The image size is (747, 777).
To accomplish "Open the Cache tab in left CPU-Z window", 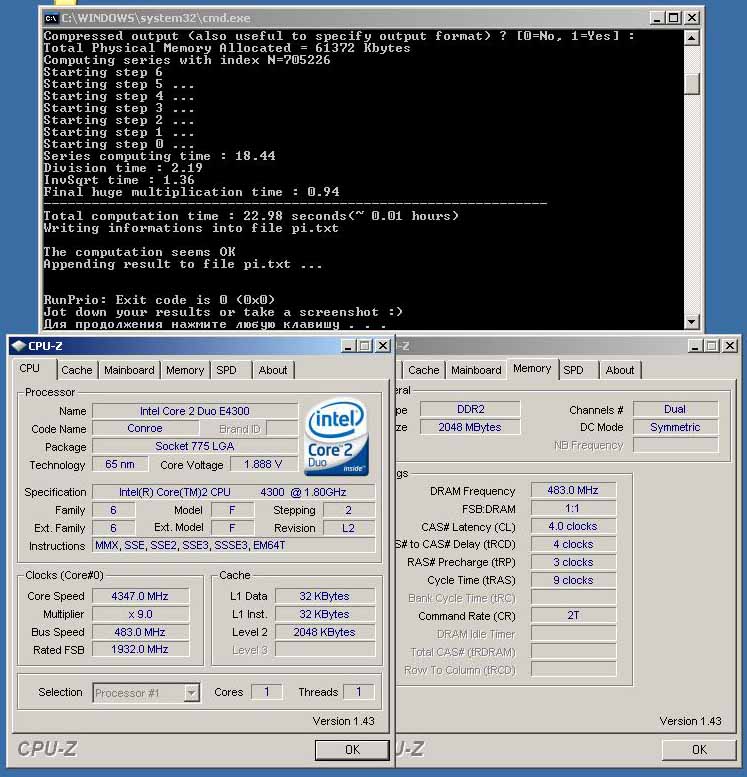I will point(77,370).
